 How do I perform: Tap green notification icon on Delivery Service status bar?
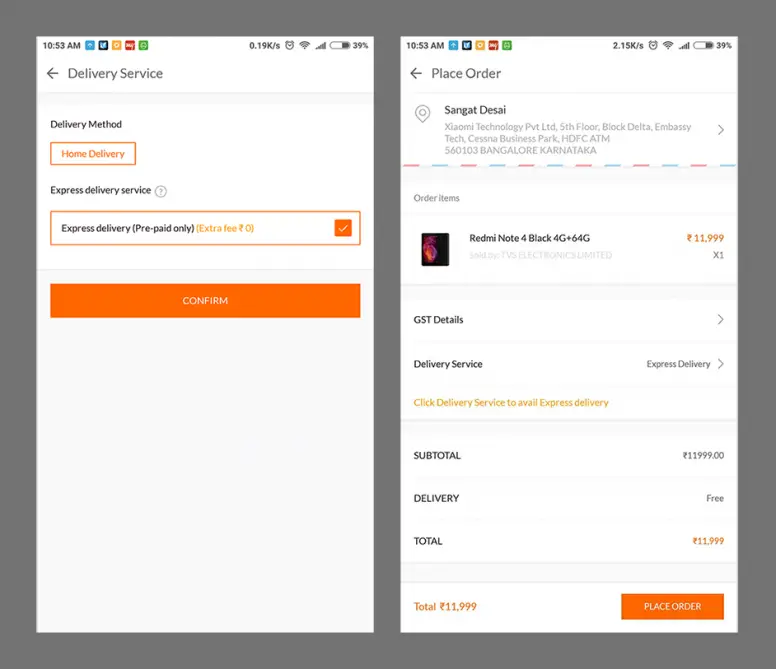[x=143, y=46]
